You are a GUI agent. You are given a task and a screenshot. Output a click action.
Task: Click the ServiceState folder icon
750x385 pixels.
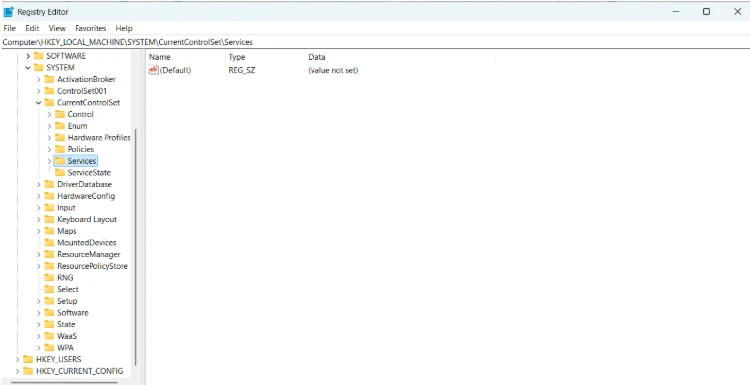pos(60,173)
